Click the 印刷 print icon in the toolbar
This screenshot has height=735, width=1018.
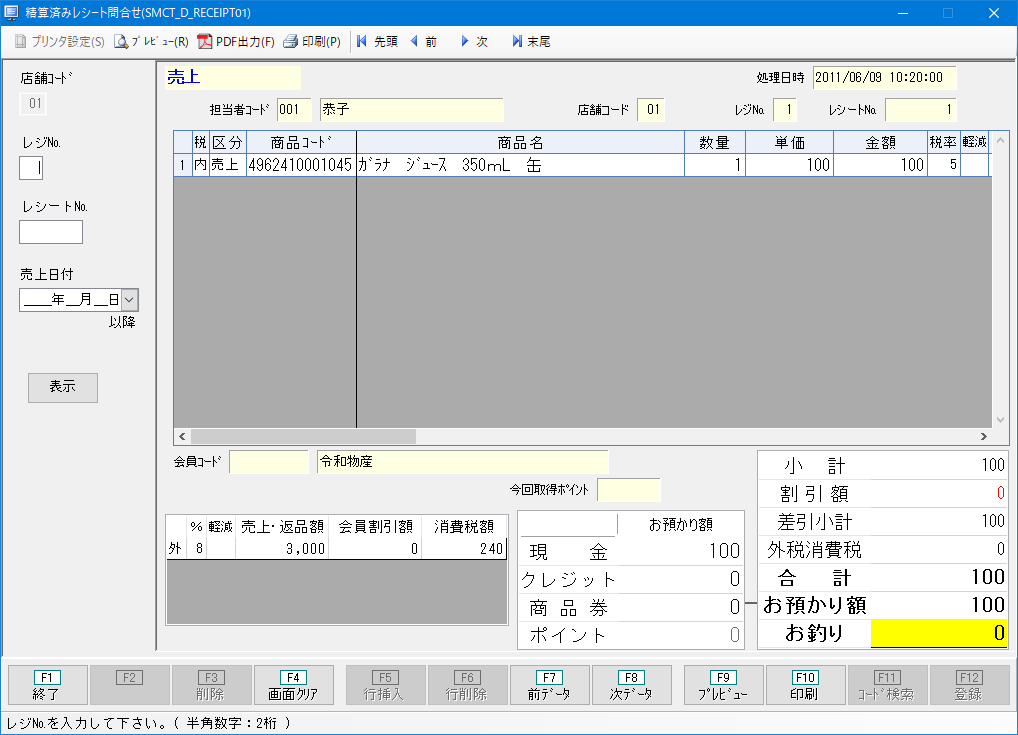pyautogui.click(x=310, y=43)
